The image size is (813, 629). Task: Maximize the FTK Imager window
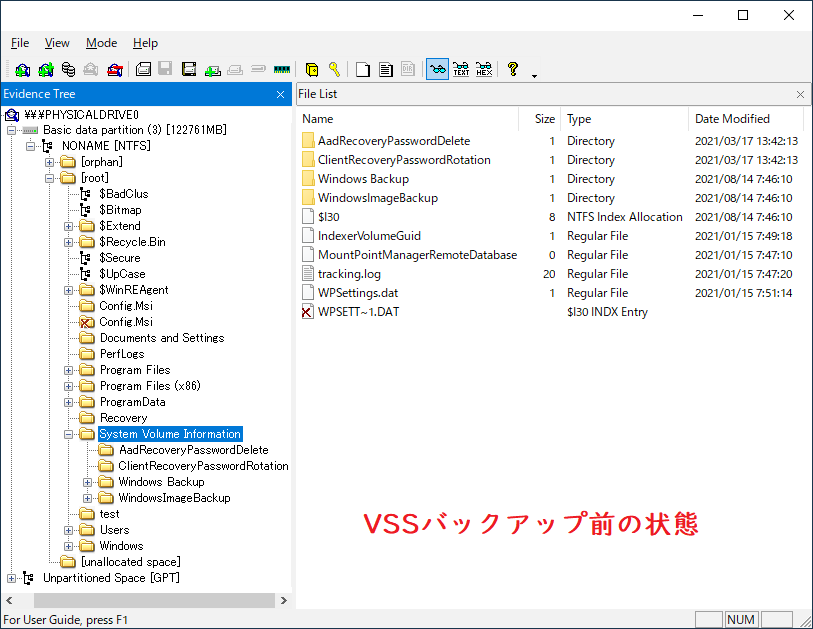743,15
